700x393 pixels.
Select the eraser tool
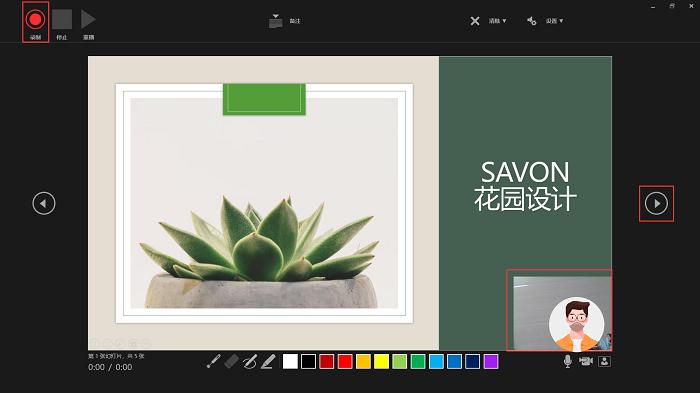click(x=231, y=361)
